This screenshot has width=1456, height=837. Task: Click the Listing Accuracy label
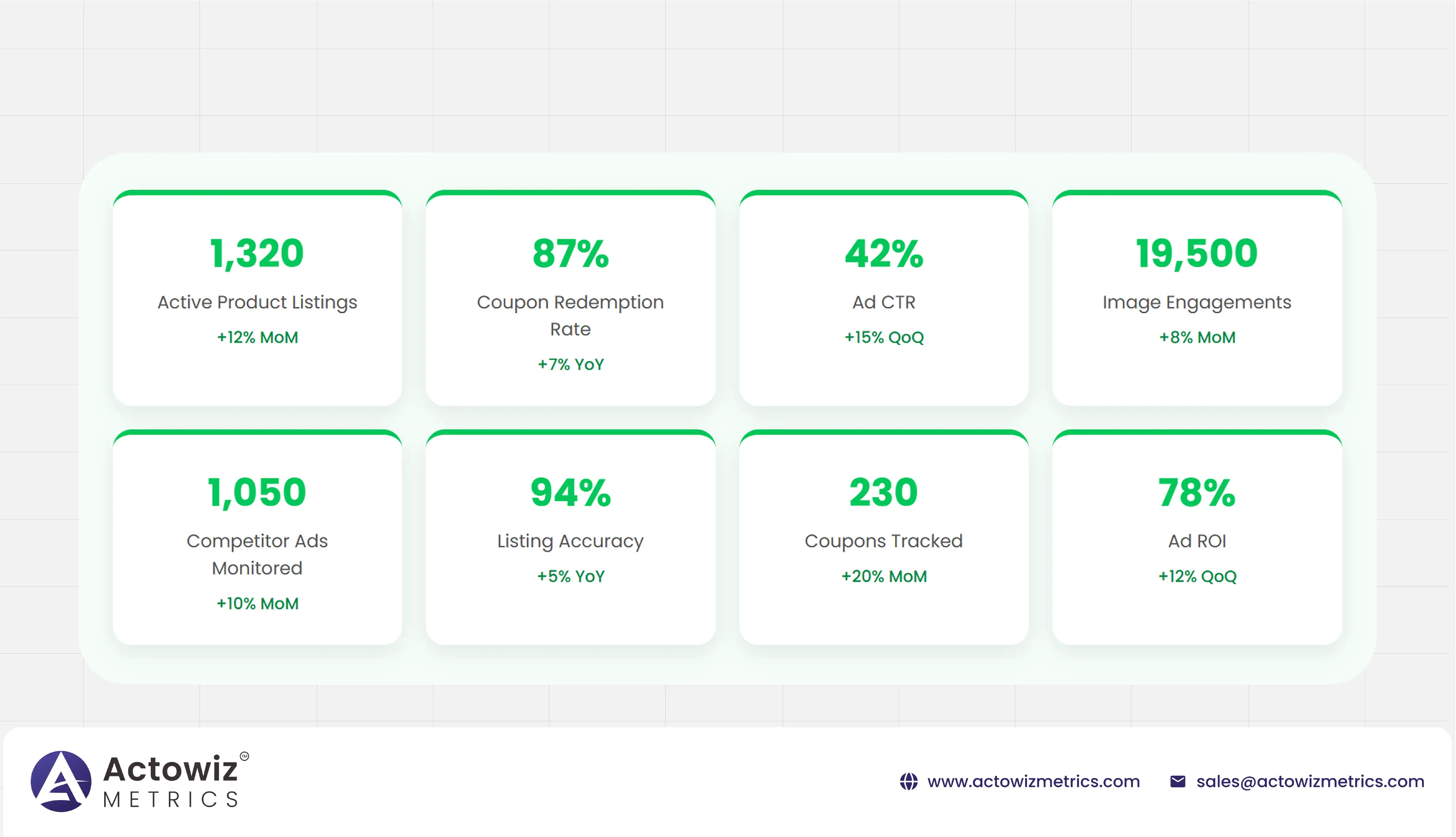click(x=570, y=541)
